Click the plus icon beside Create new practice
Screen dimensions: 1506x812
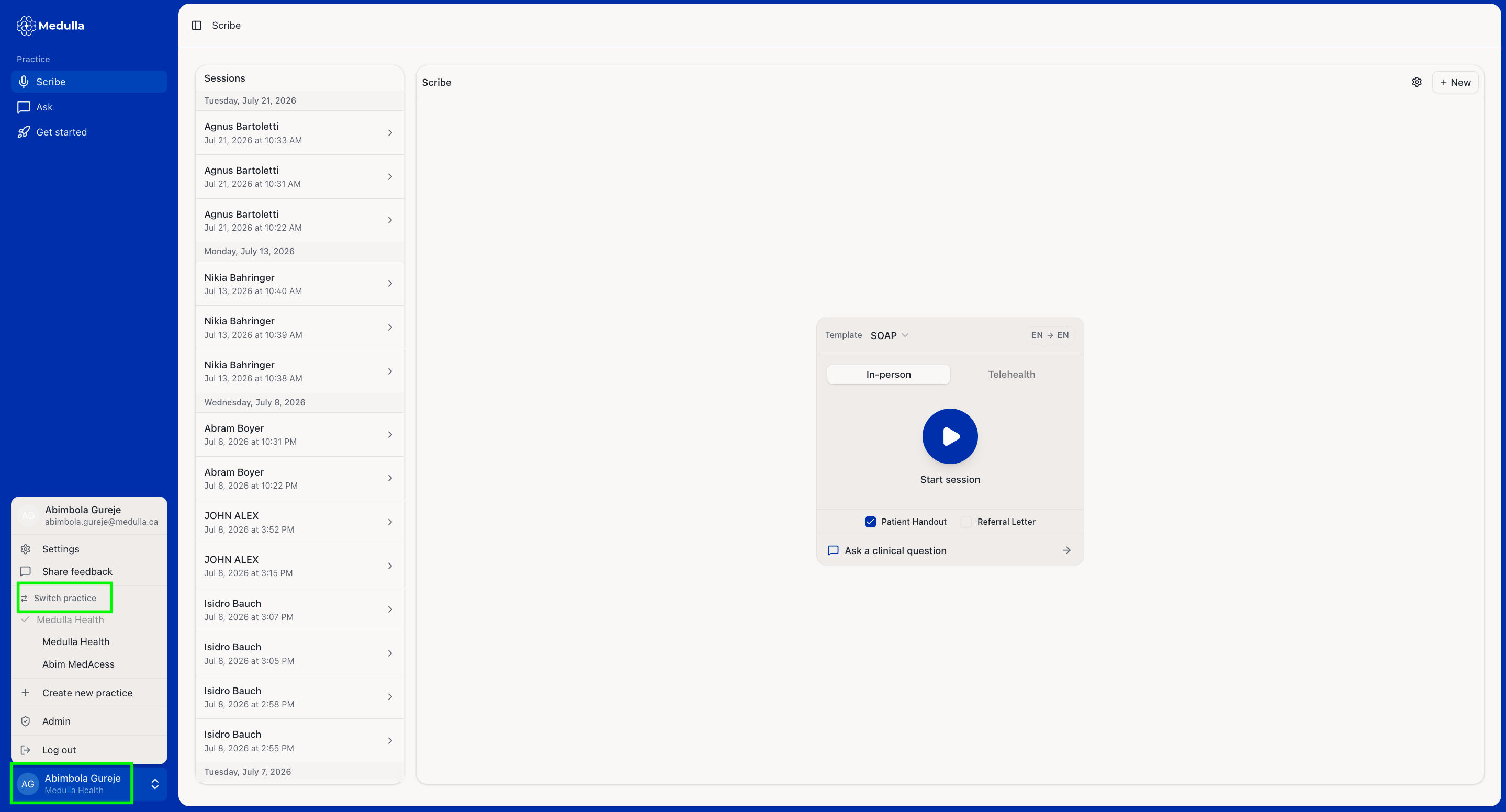point(26,693)
